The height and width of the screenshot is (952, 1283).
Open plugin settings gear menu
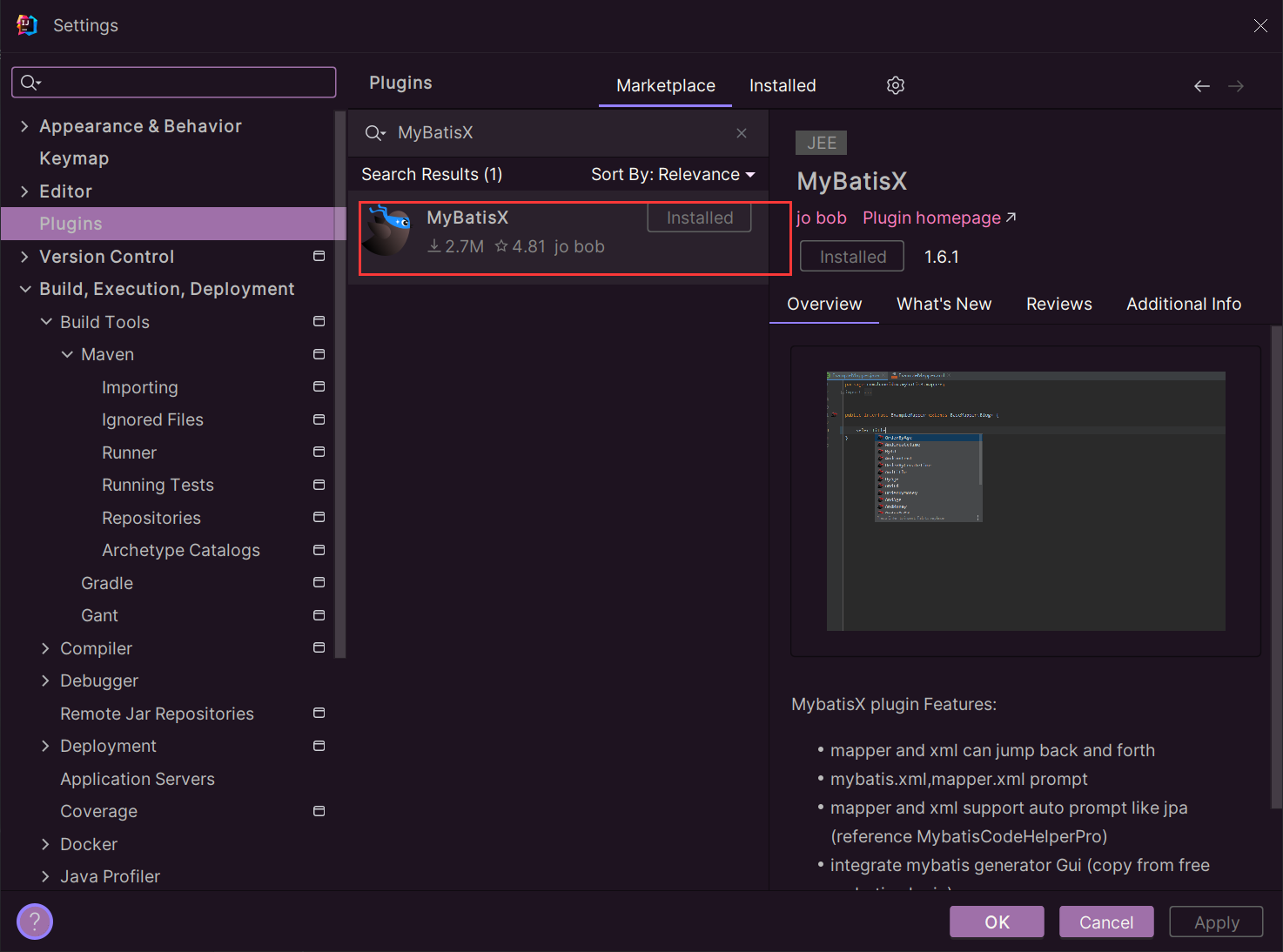tap(896, 85)
